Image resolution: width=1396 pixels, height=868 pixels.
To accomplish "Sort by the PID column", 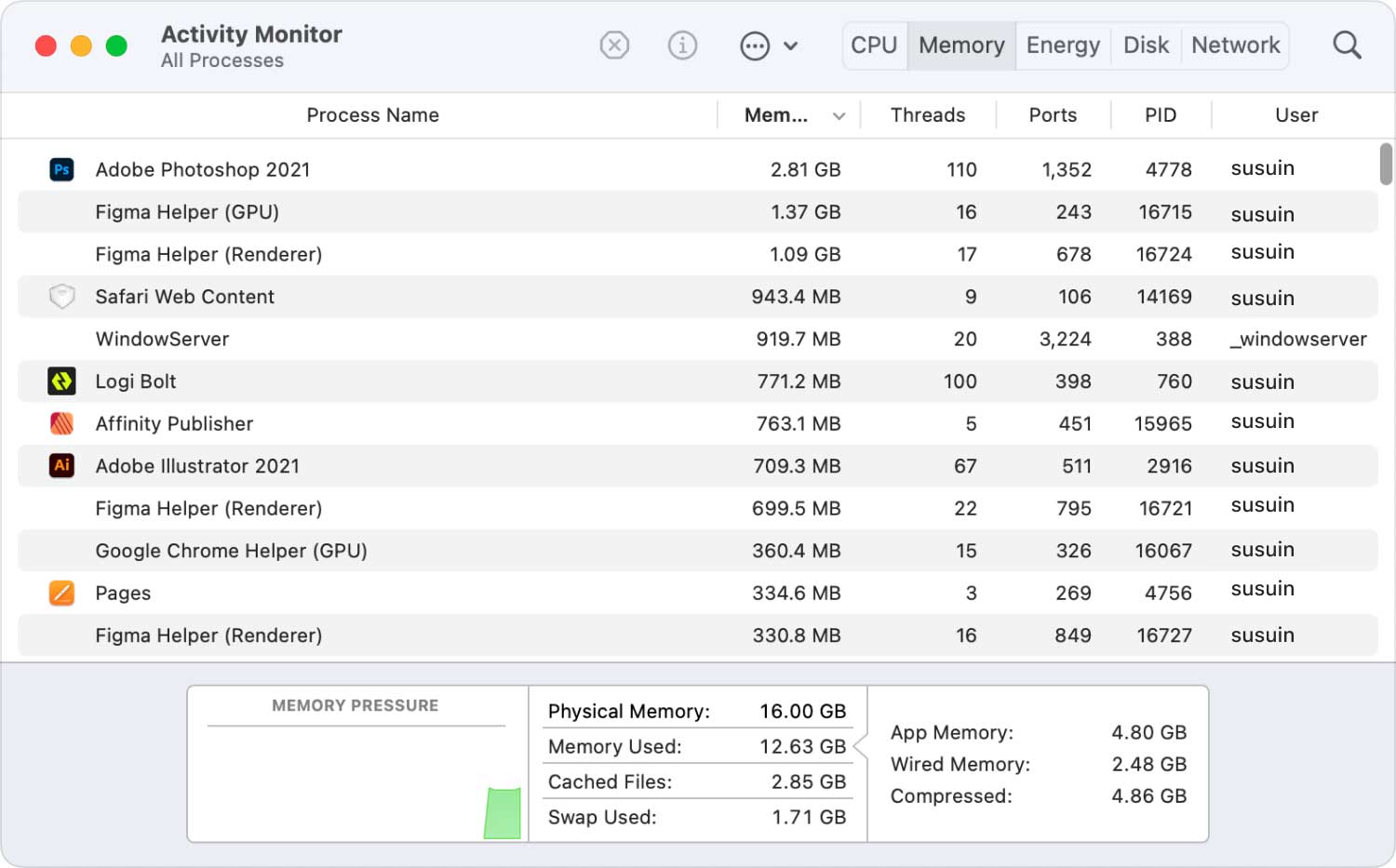I will click(x=1161, y=115).
